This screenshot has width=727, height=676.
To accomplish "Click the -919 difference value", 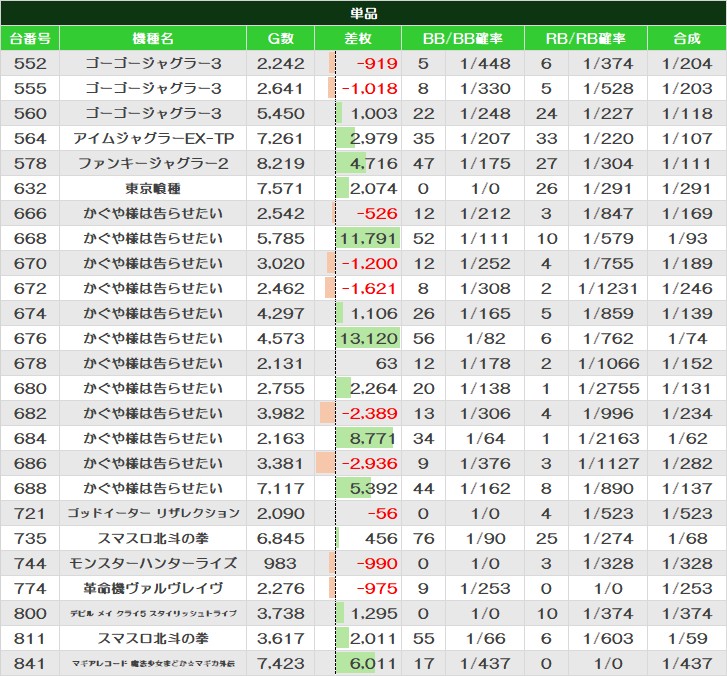I will click(377, 64).
